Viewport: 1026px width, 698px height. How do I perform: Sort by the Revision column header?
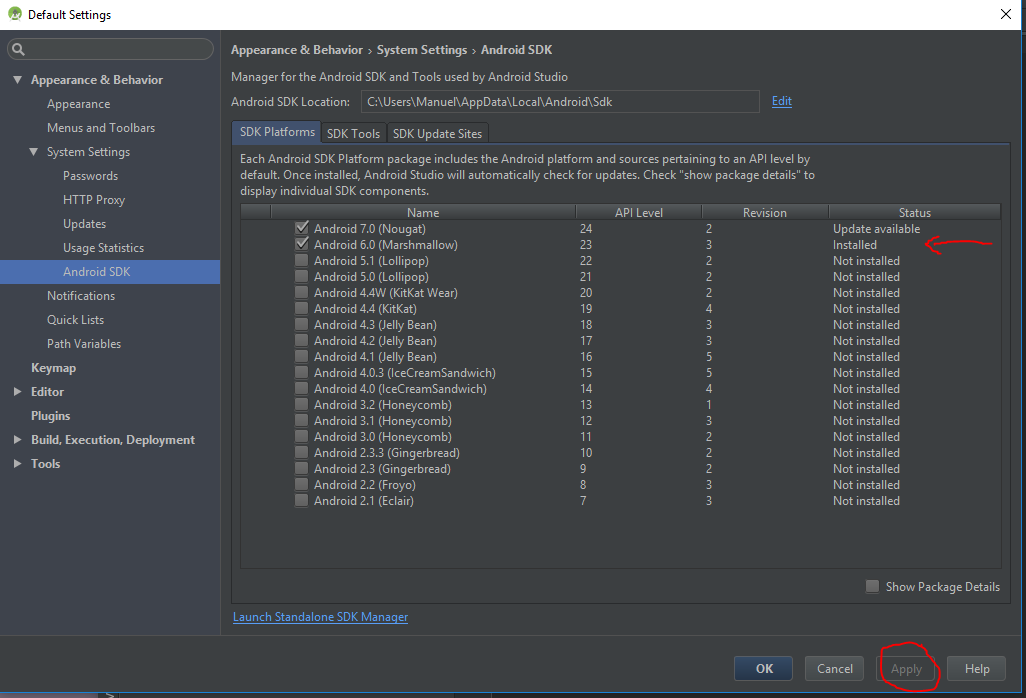[765, 212]
